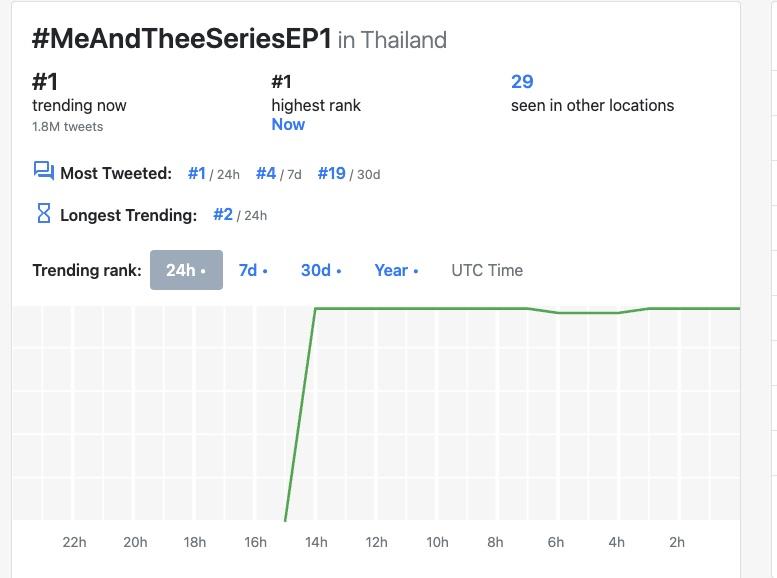The width and height of the screenshot is (777, 578).
Task: Switch to the 7d trending rank tab
Action: 253,270
